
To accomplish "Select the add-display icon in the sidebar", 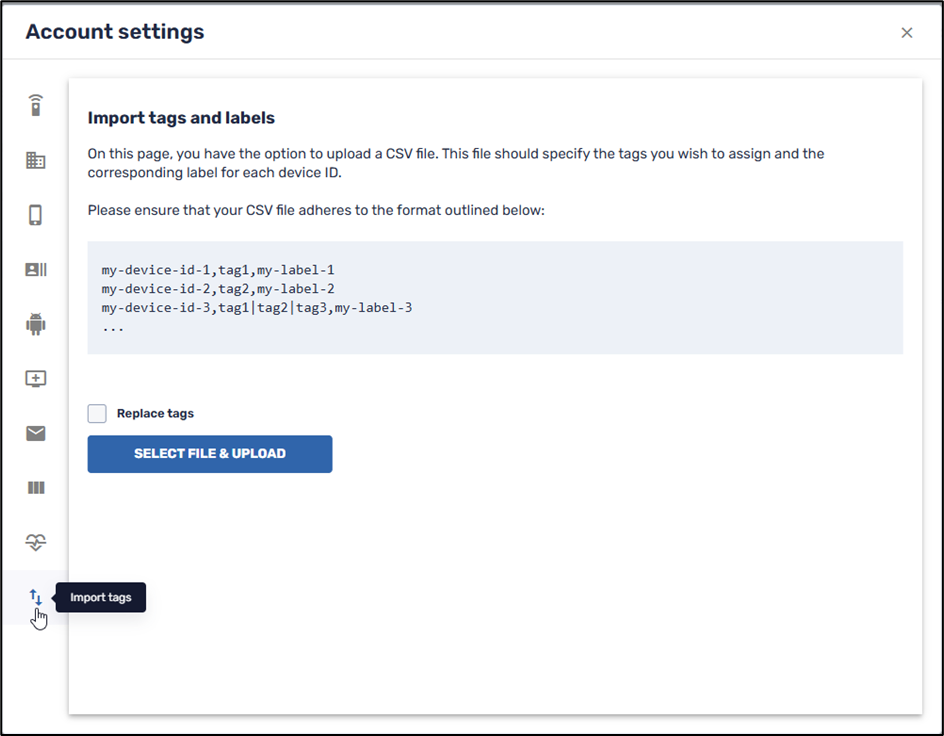I will point(36,378).
